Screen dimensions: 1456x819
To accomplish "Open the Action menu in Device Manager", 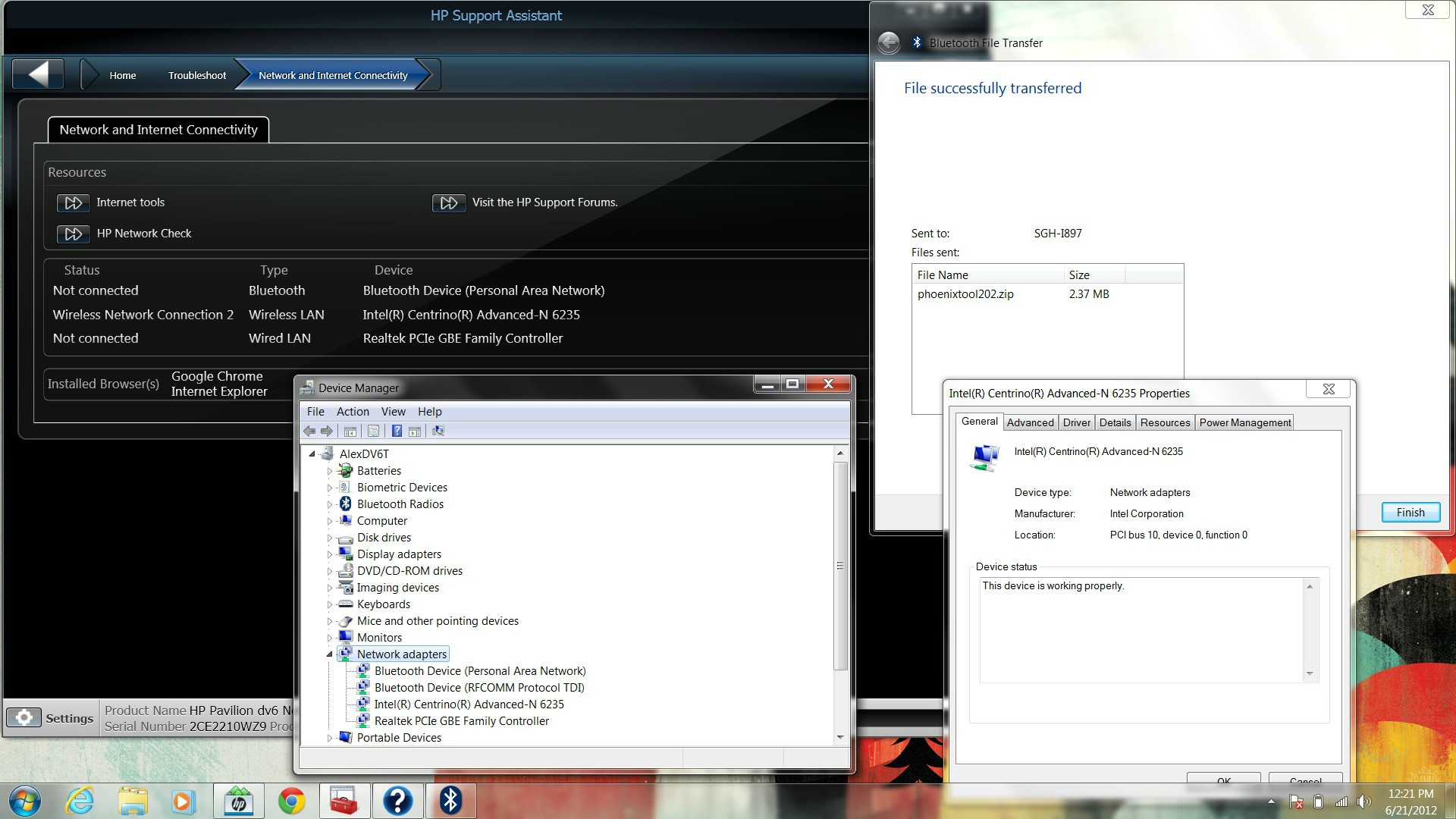I will (353, 411).
